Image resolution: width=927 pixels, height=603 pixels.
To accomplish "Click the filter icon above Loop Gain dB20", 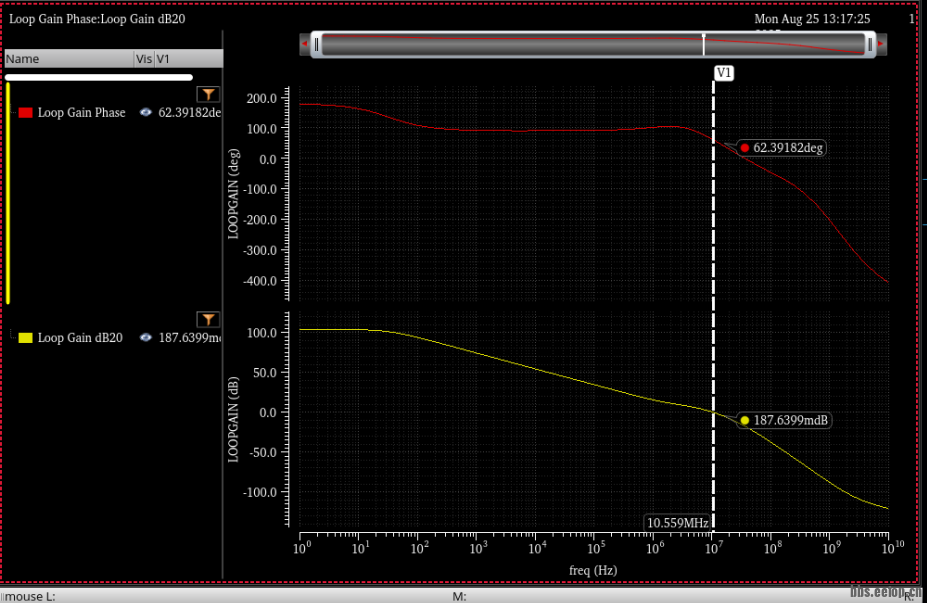I will tap(208, 320).
